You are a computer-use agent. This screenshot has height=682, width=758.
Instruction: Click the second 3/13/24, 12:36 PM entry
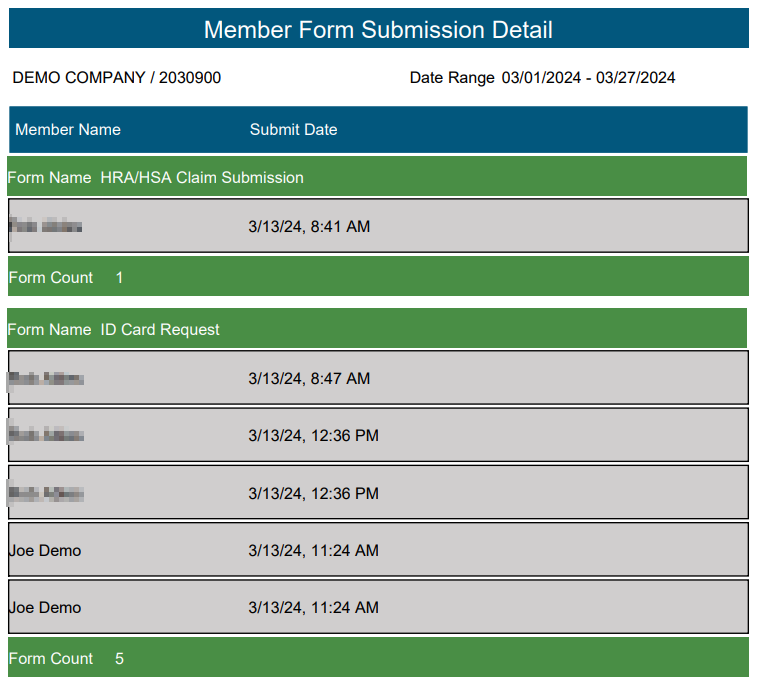point(313,493)
